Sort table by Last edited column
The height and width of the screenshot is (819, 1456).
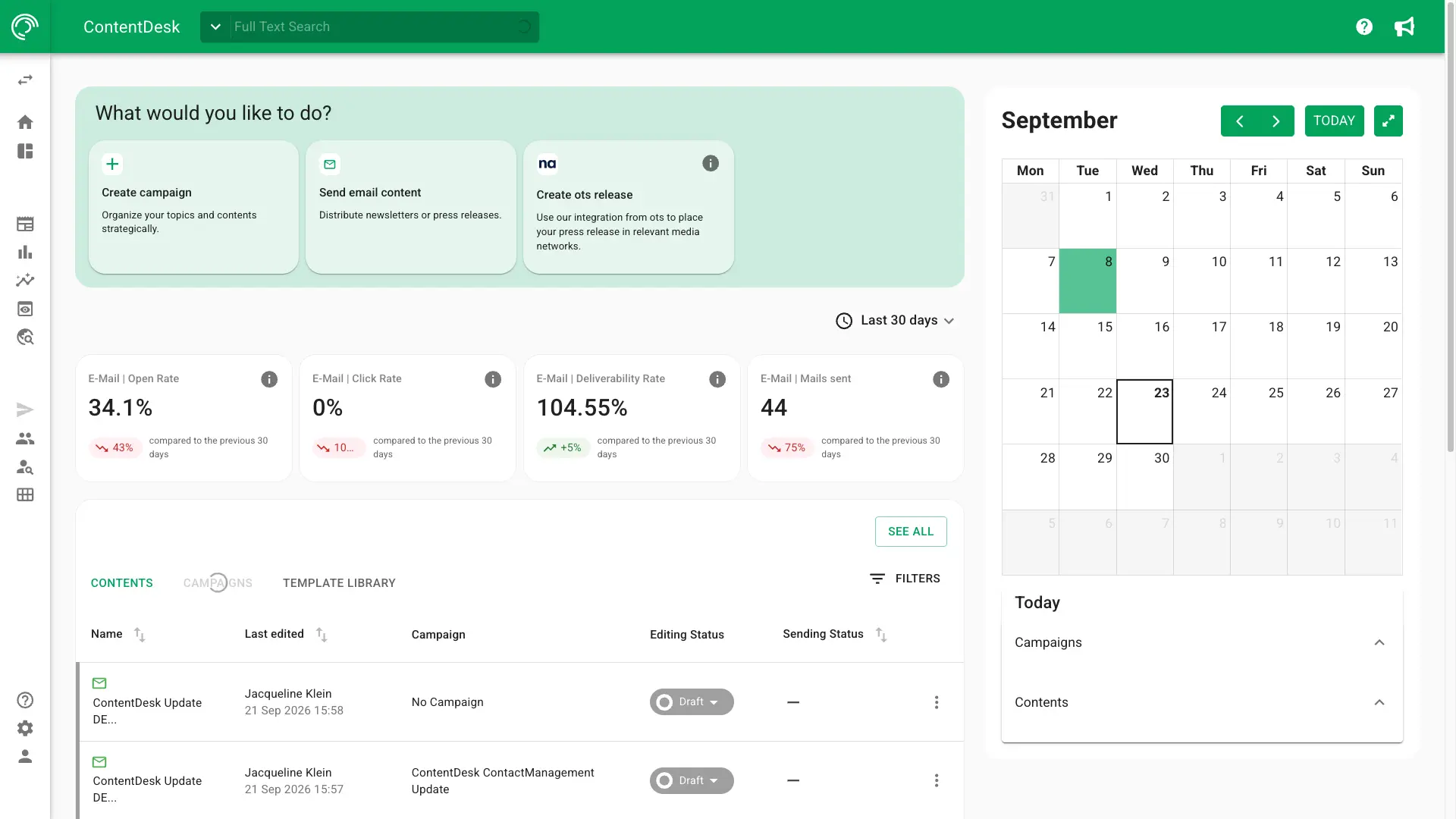322,635
